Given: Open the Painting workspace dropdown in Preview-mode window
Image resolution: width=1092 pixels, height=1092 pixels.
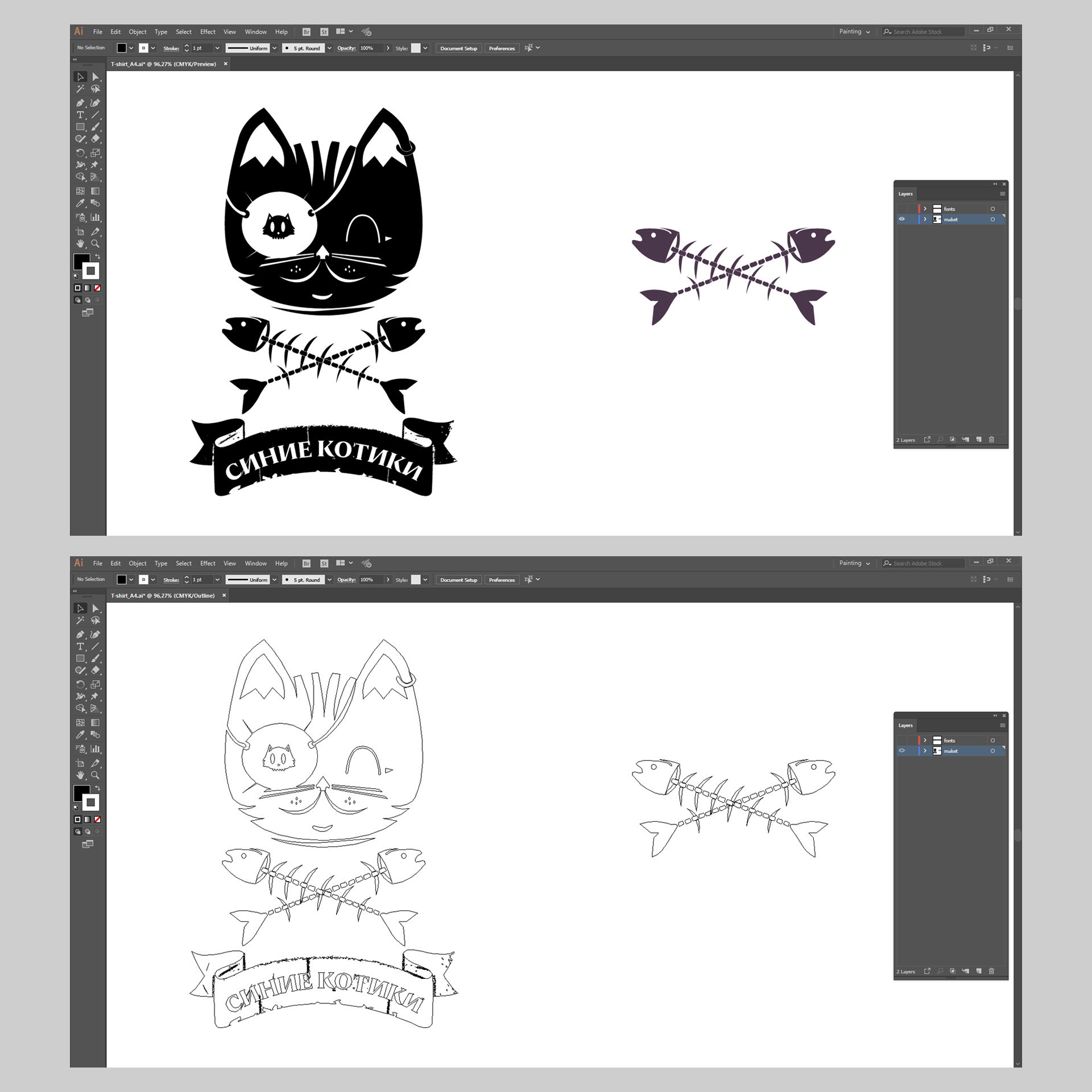Looking at the screenshot, I should (854, 32).
